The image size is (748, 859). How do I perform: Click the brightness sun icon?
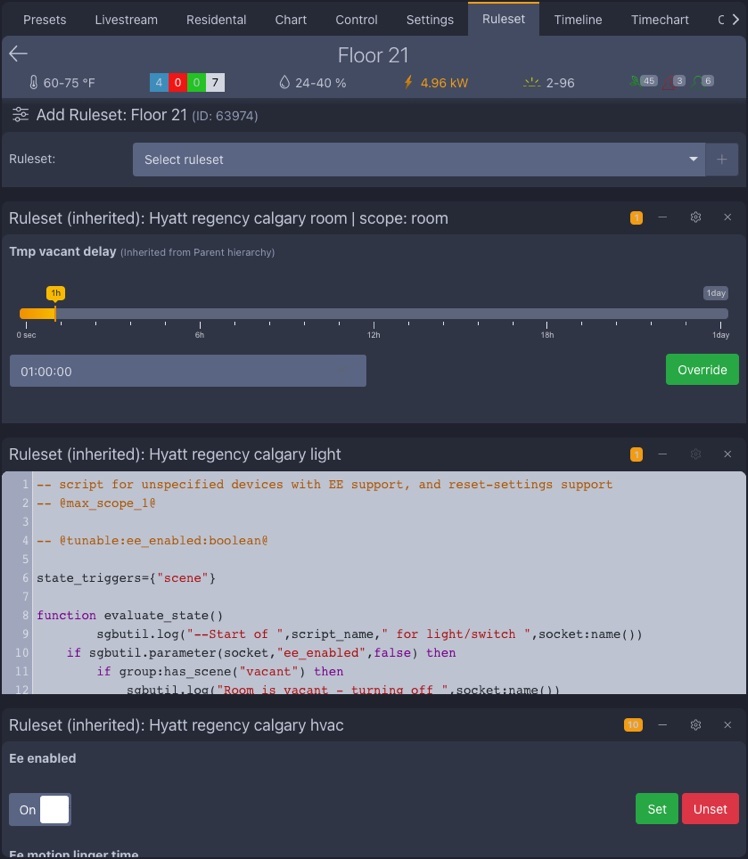click(532, 83)
